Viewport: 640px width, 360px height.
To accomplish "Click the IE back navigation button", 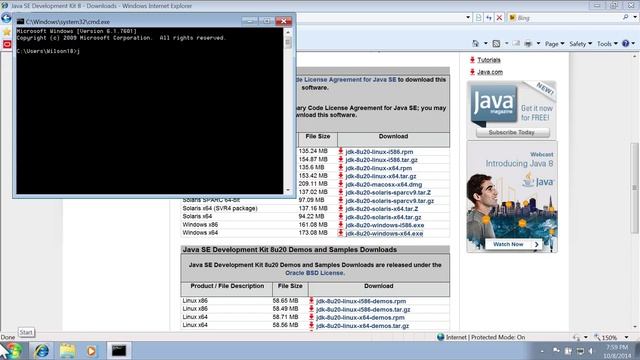I will click(6, 18).
